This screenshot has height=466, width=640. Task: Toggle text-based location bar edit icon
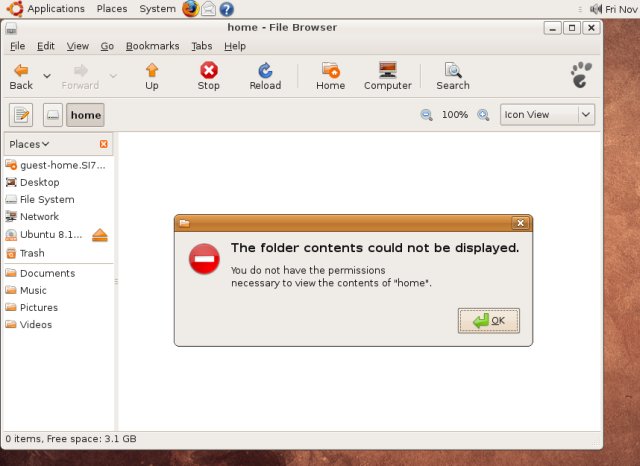click(x=21, y=115)
